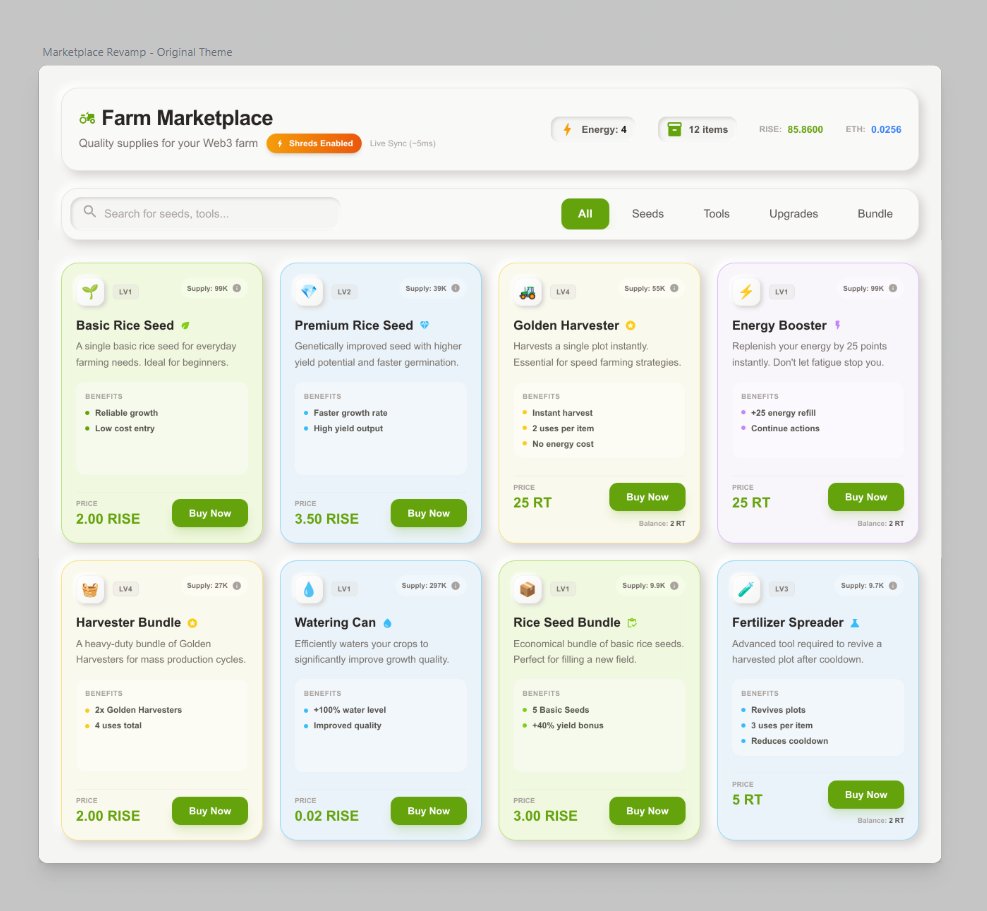Open supply info icon for Energy Booster
This screenshot has width=987, height=911.
point(893,288)
